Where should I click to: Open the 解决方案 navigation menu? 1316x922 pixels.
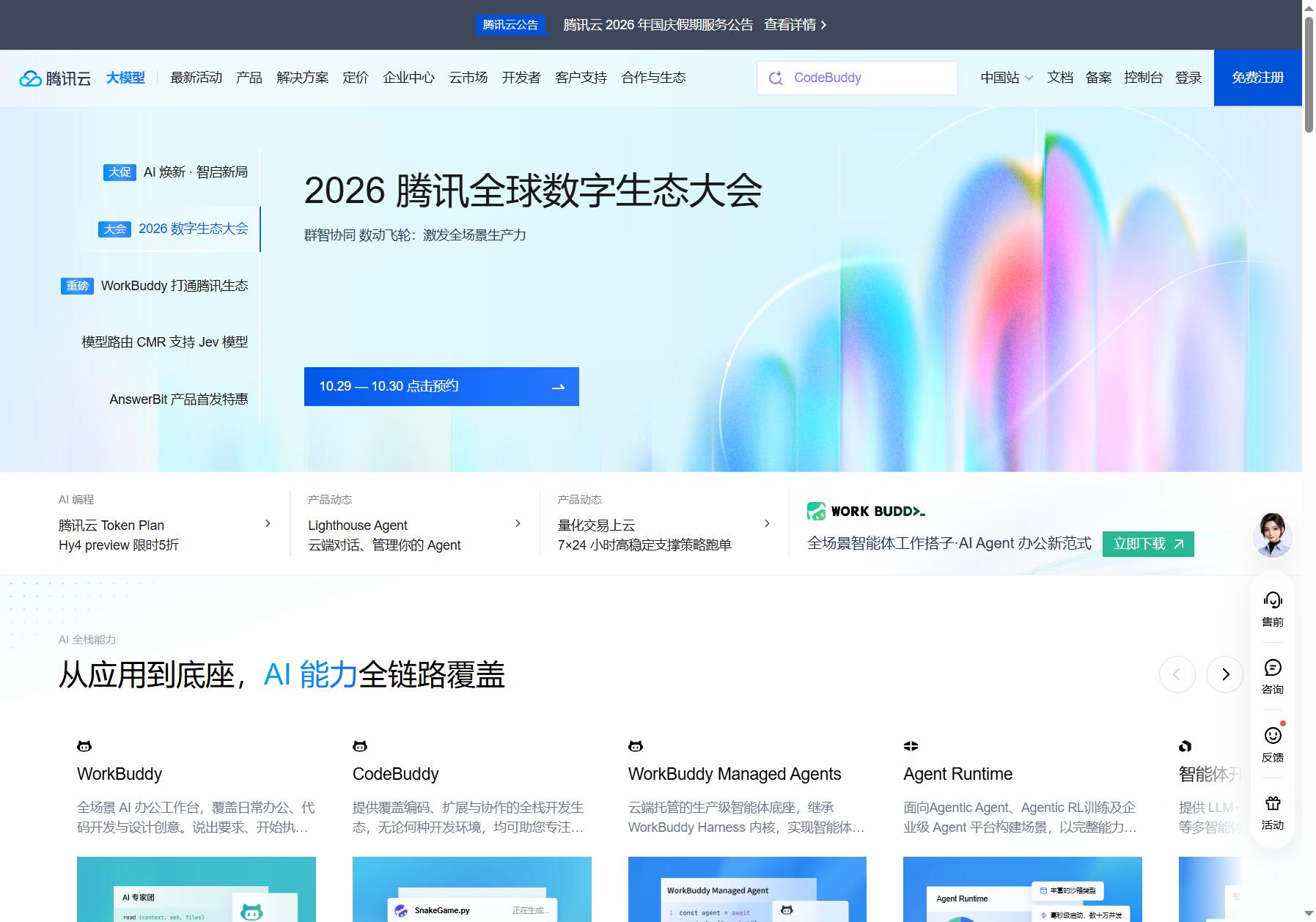click(302, 78)
